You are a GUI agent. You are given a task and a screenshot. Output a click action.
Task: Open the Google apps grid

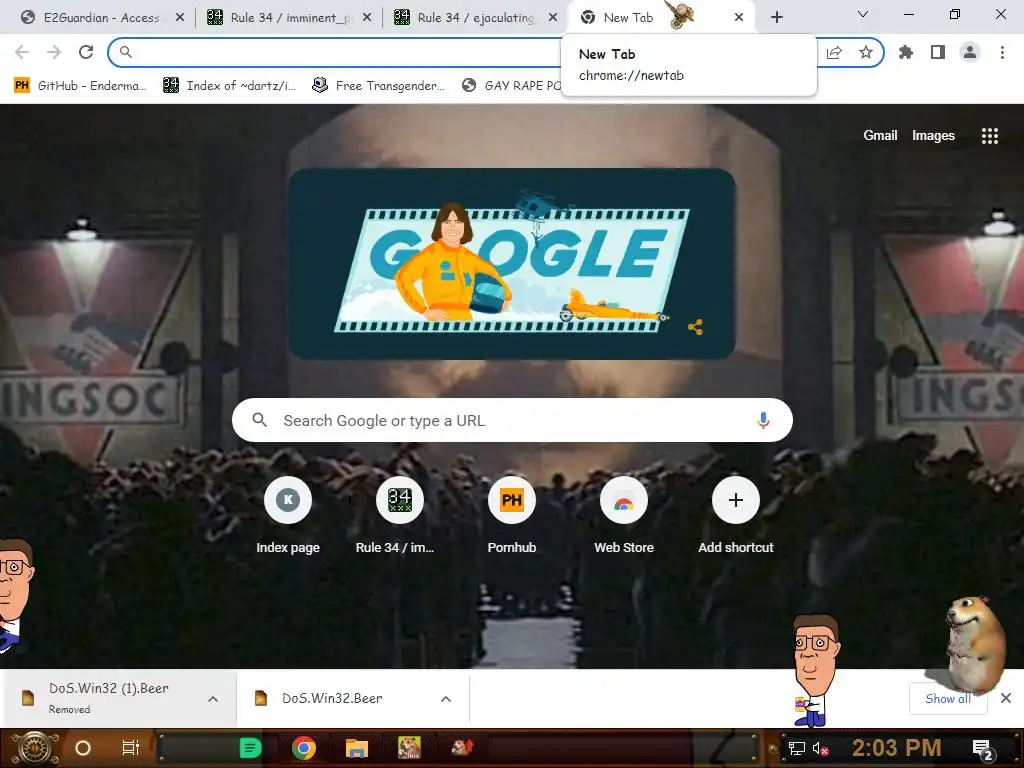point(990,136)
